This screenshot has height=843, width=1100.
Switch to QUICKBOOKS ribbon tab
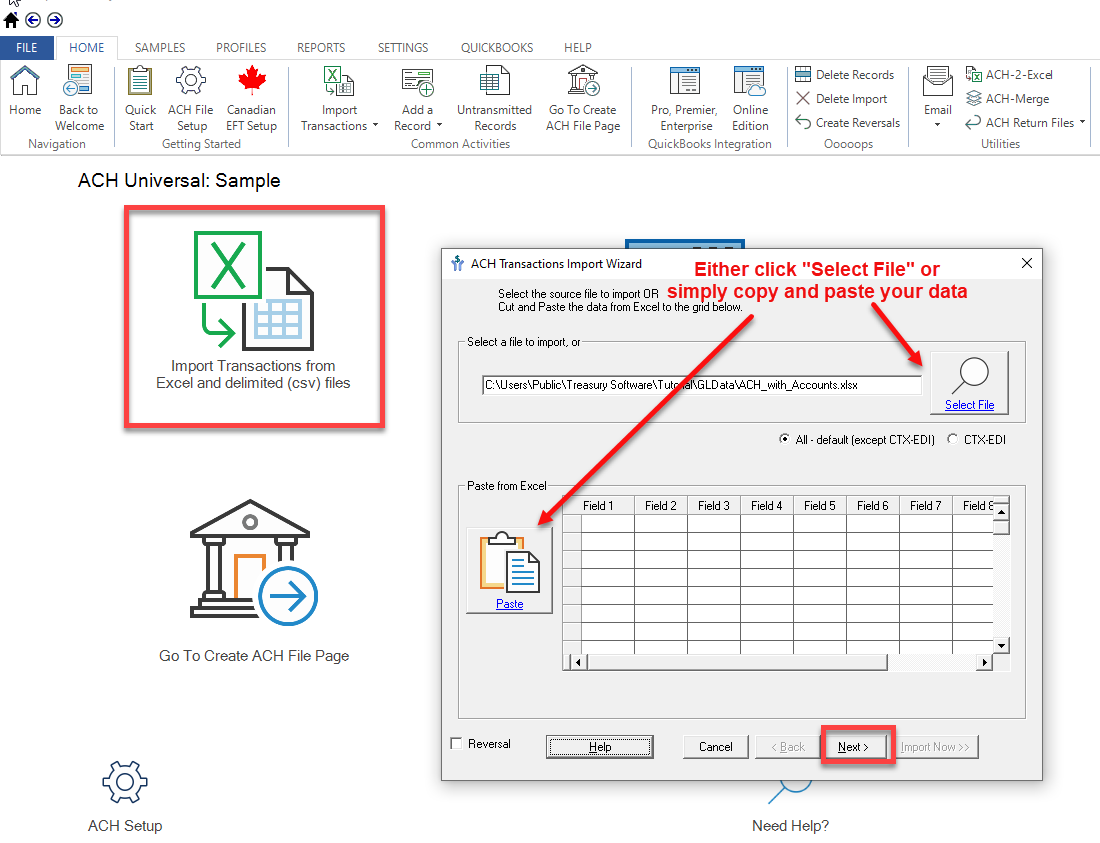497,48
